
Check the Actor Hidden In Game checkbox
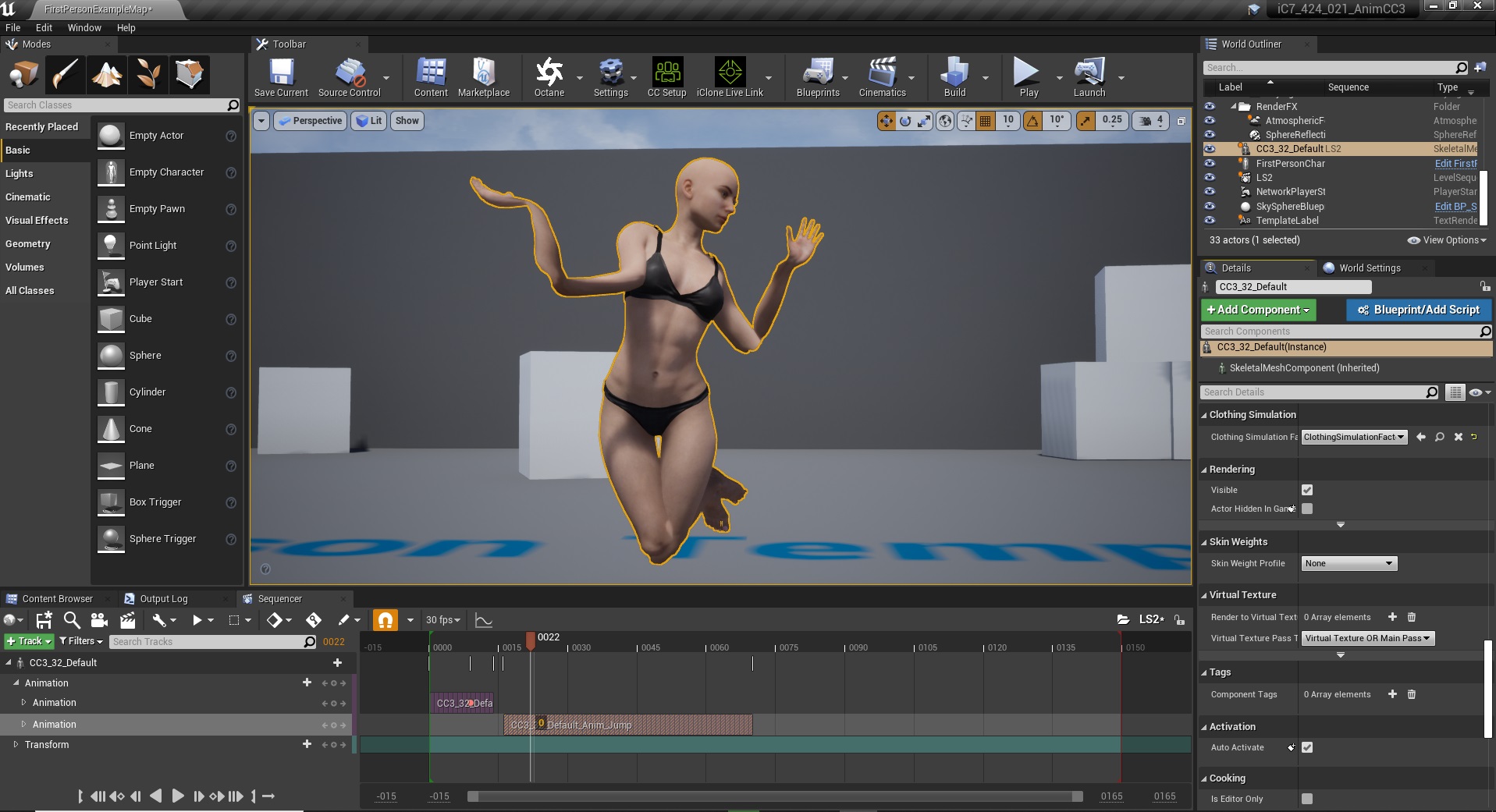[x=1307, y=509]
